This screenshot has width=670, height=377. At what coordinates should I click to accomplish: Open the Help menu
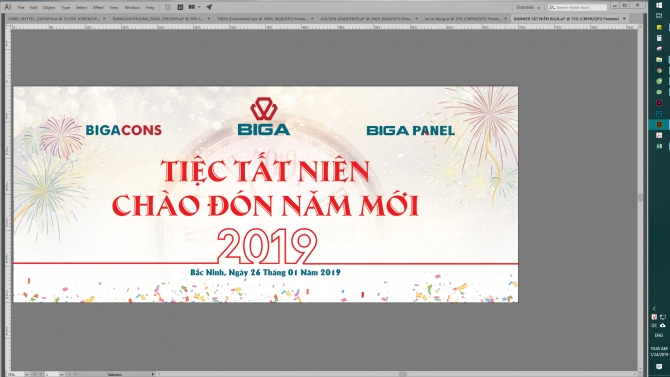150,7
